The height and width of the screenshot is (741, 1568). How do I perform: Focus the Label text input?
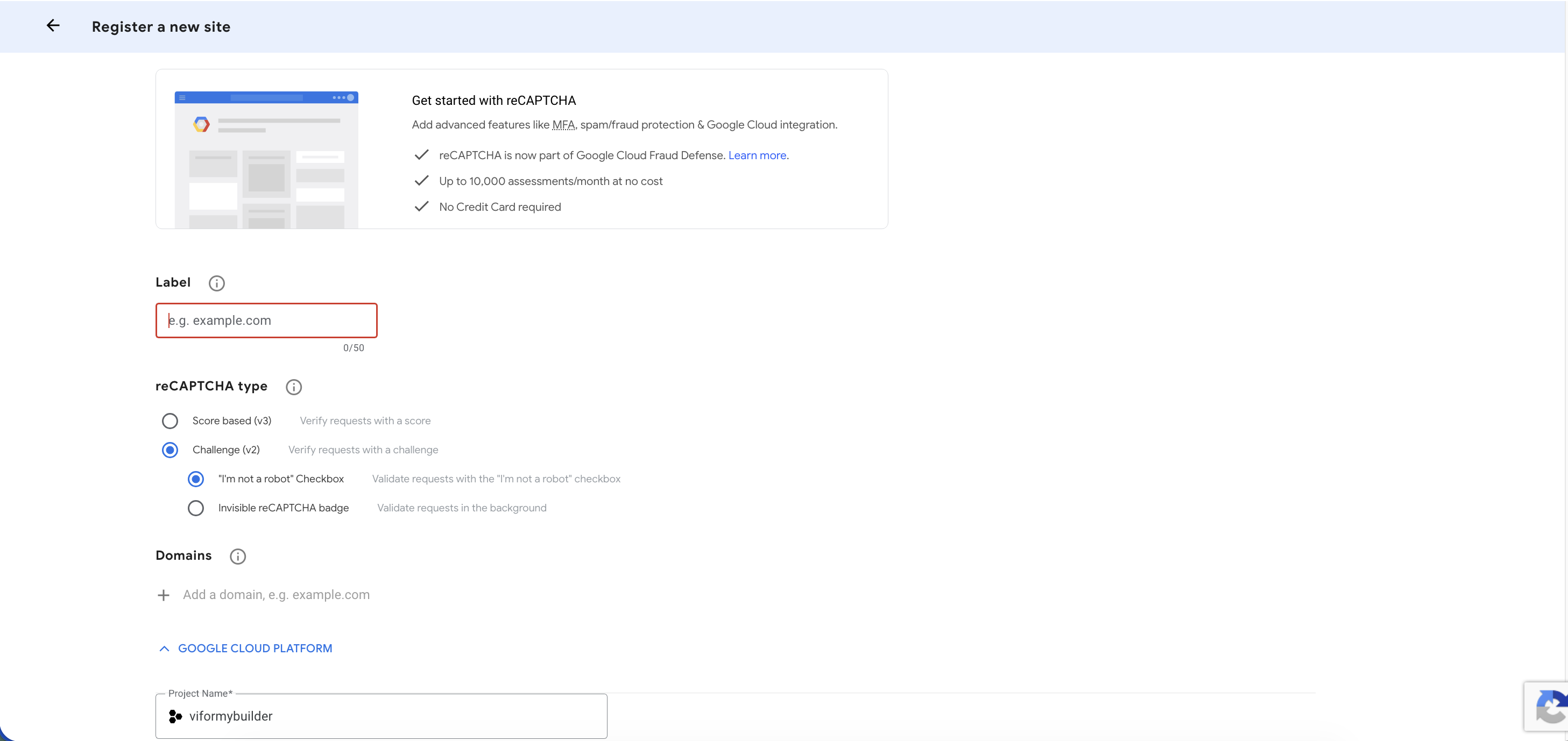266,320
